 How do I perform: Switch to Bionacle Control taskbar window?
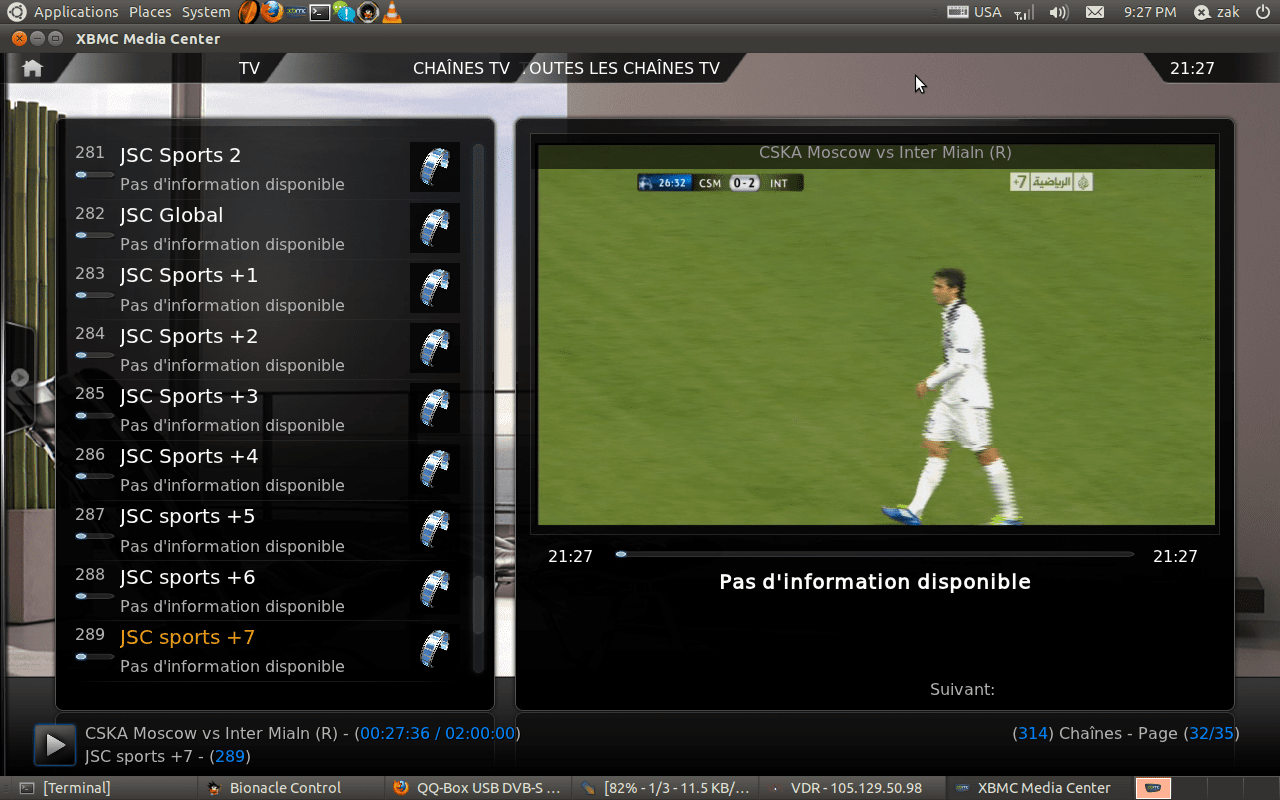coord(290,788)
